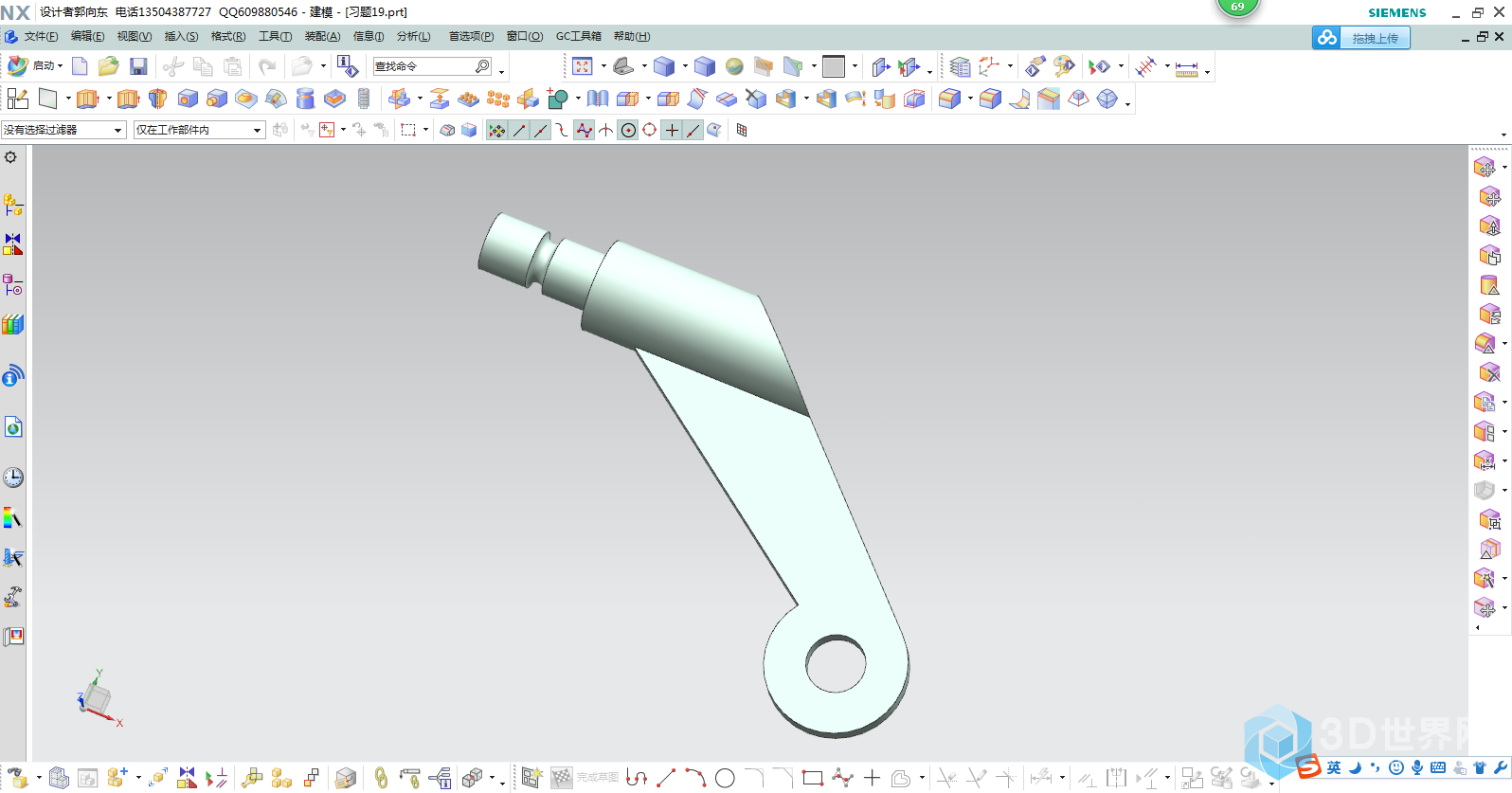Image resolution: width=1512 pixels, height=793 pixels.
Task: Expand the rendering style dropdown arrow
Action: 685,66
